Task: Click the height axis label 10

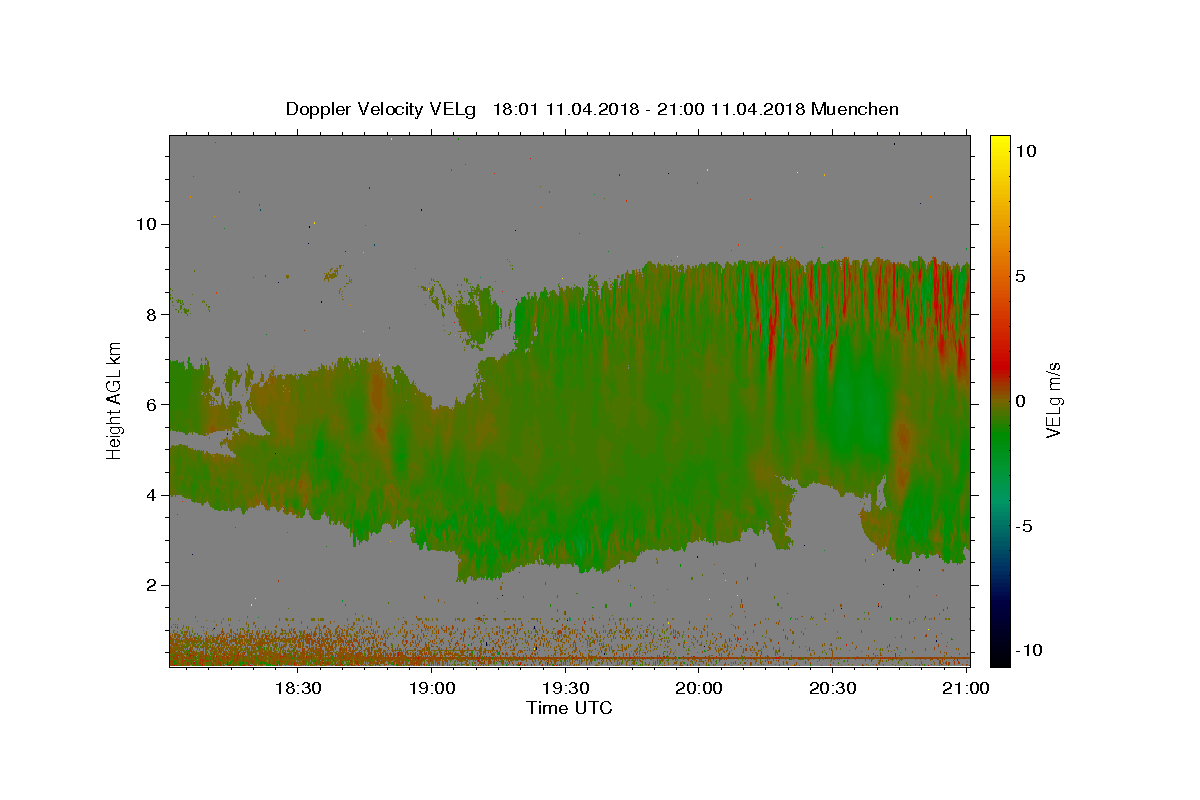Action: click(146, 224)
